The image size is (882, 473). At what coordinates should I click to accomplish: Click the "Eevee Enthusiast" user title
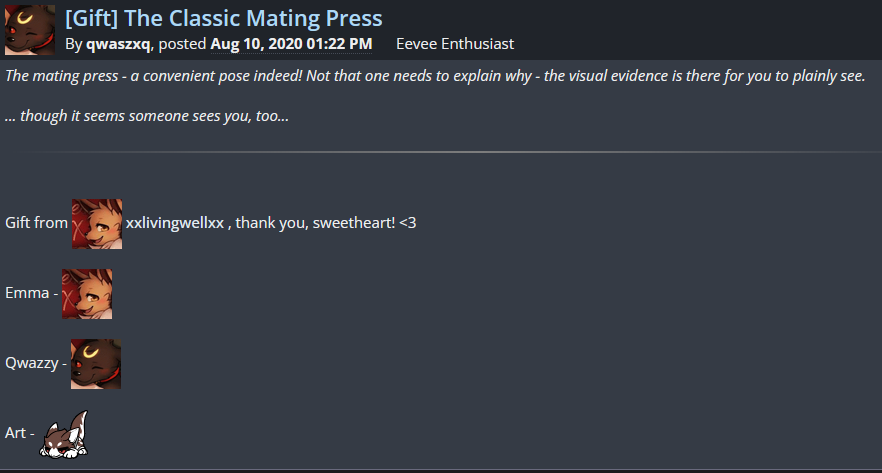point(455,44)
